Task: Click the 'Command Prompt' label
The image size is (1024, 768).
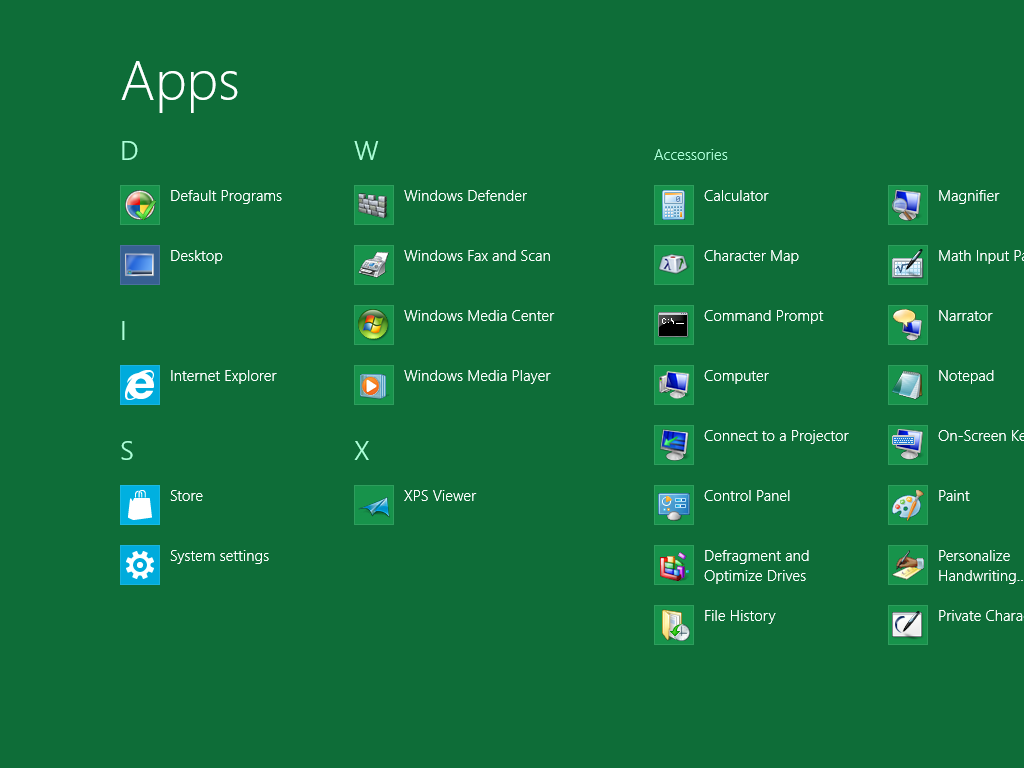Action: click(763, 317)
